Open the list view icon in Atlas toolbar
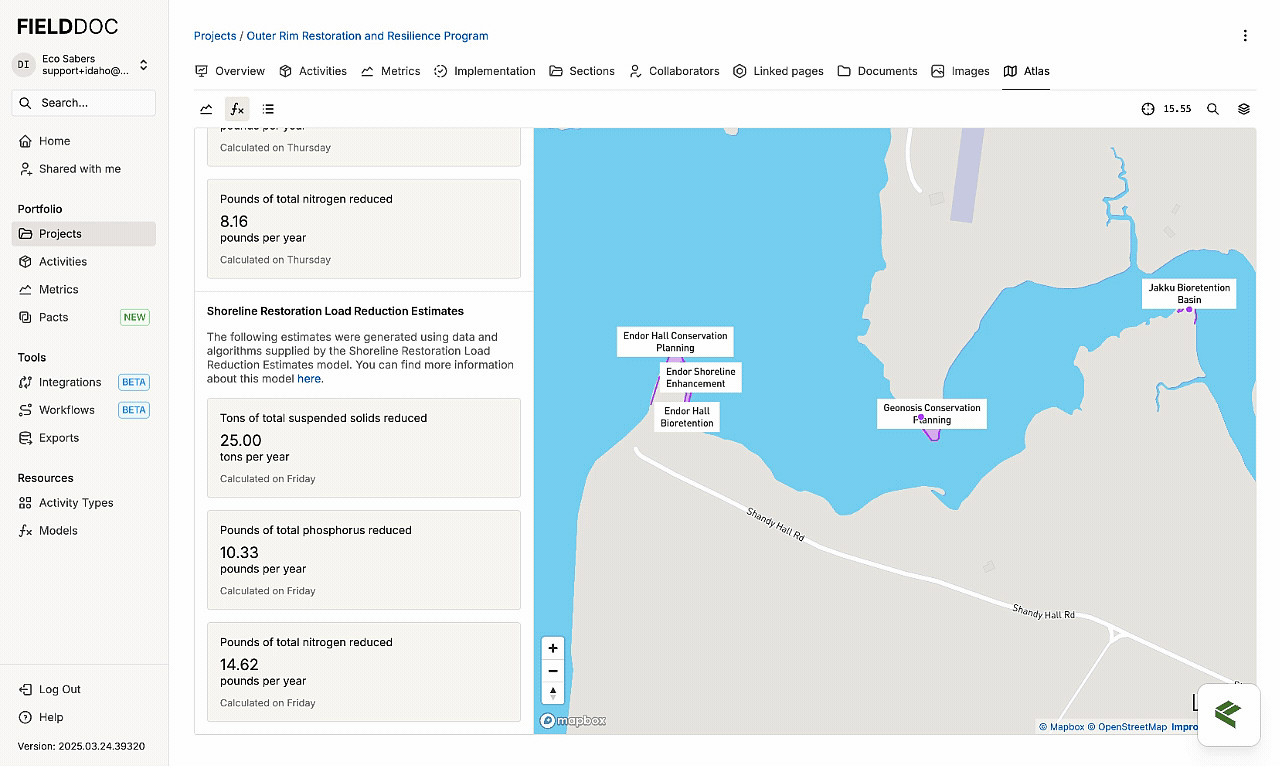The width and height of the screenshot is (1280, 766). pyautogui.click(x=268, y=109)
